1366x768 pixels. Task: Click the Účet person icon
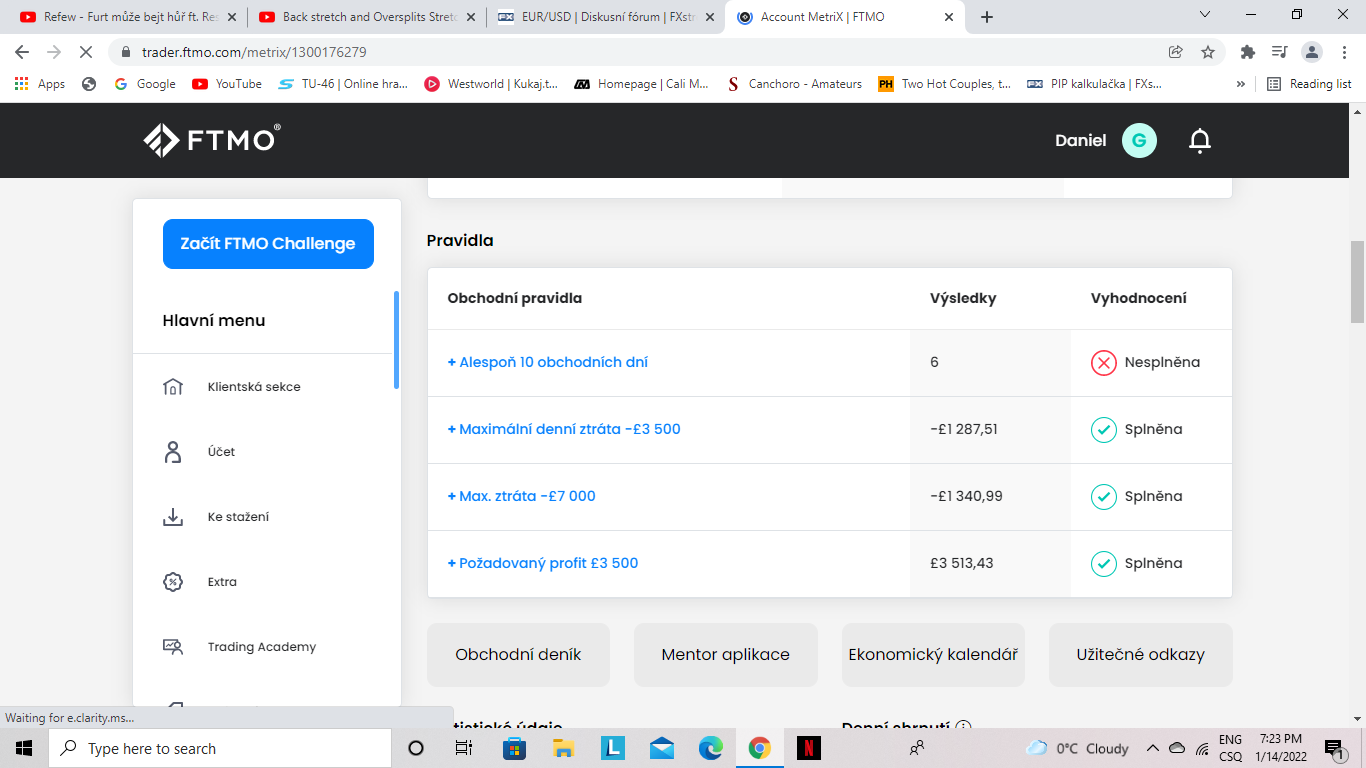pyautogui.click(x=173, y=452)
